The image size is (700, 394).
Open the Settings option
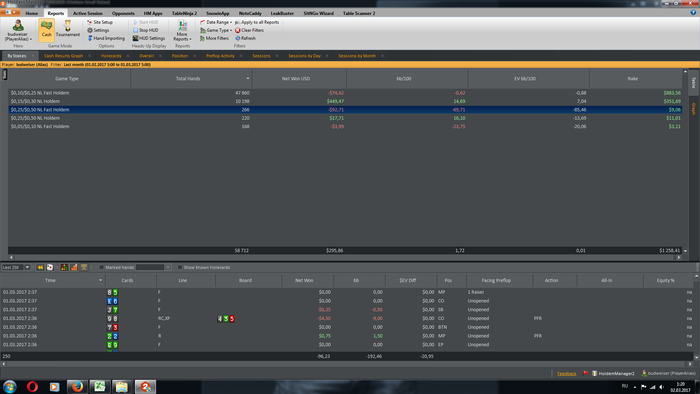point(98,30)
